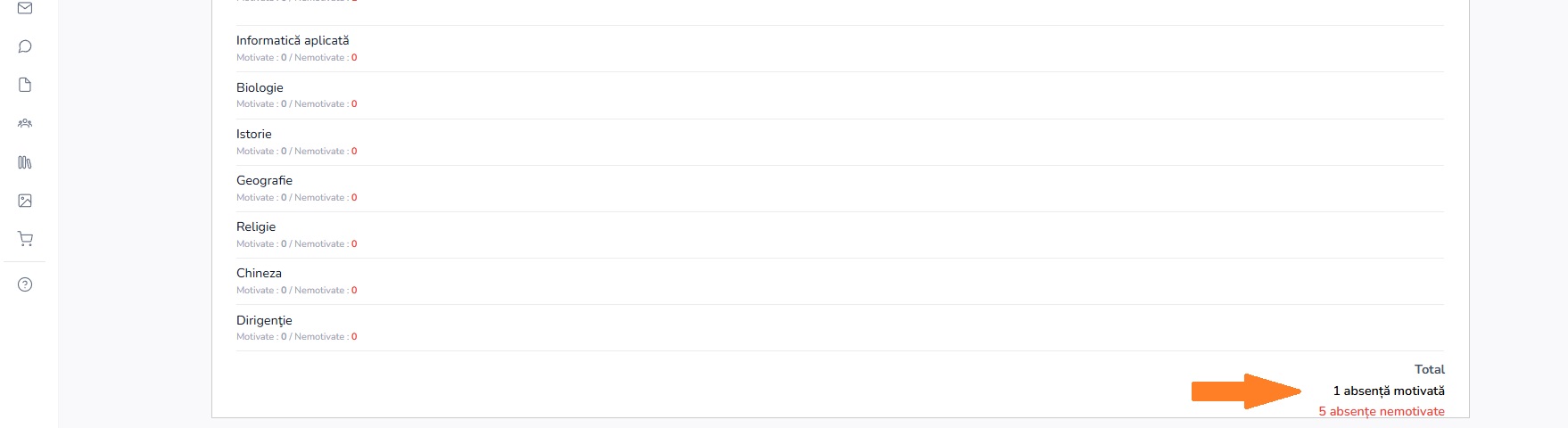This screenshot has height=428, width=1568.
Task: Click the "1 absență motivată" total
Action: 1388,391
